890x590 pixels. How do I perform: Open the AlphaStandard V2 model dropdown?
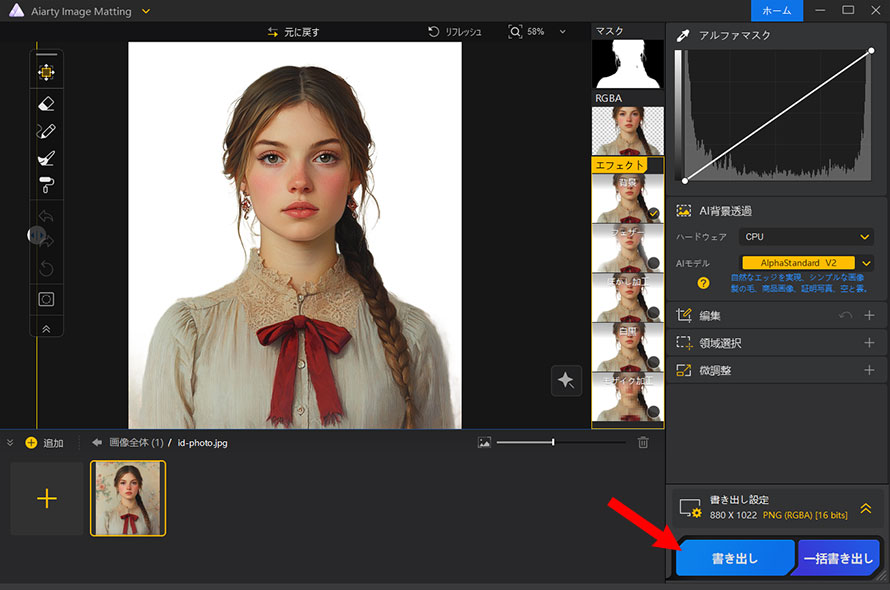coord(866,263)
